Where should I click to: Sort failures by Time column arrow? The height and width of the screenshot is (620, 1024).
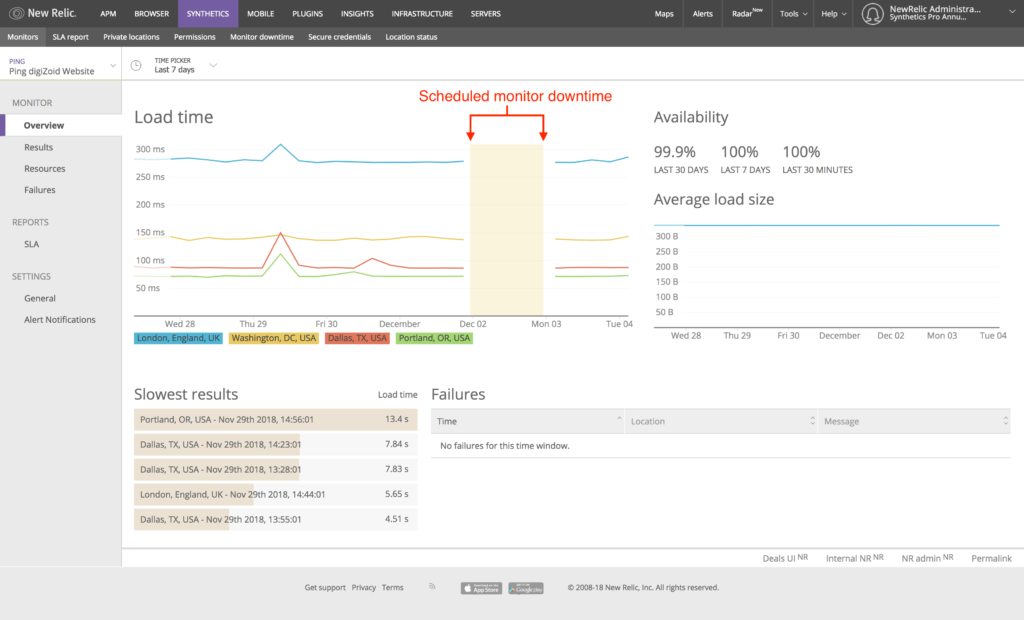(619, 419)
